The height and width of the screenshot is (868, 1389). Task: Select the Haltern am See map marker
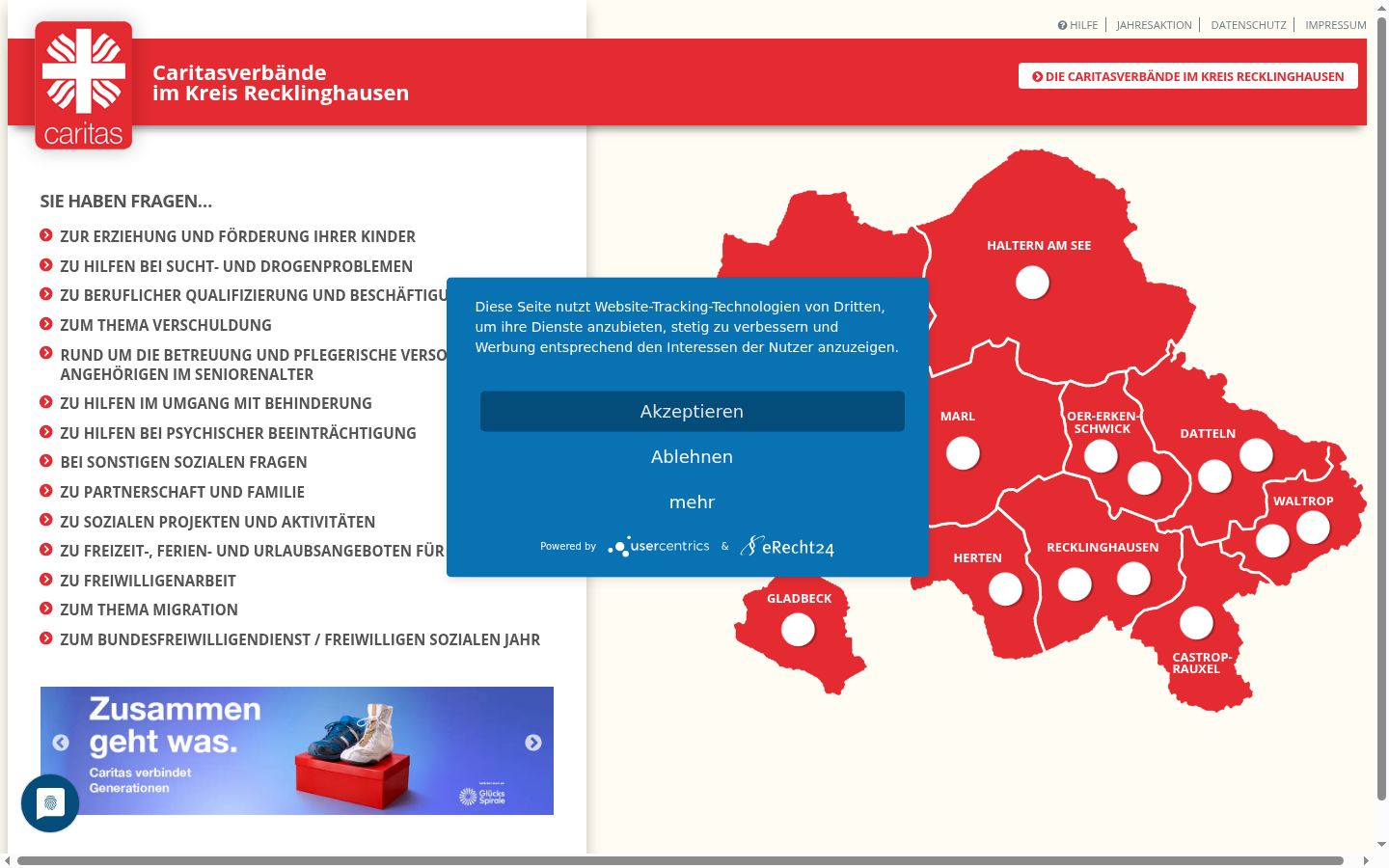(x=1032, y=283)
